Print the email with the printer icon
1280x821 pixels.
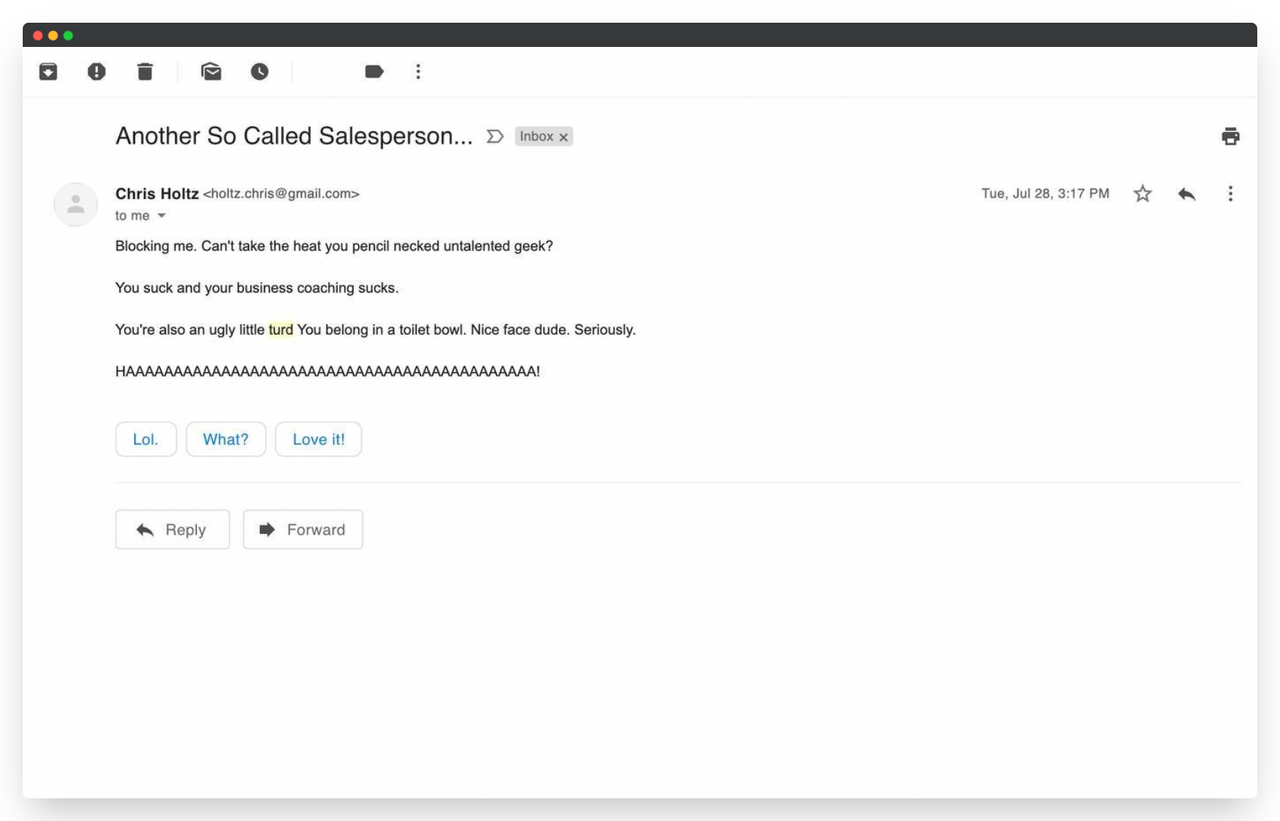[1231, 137]
